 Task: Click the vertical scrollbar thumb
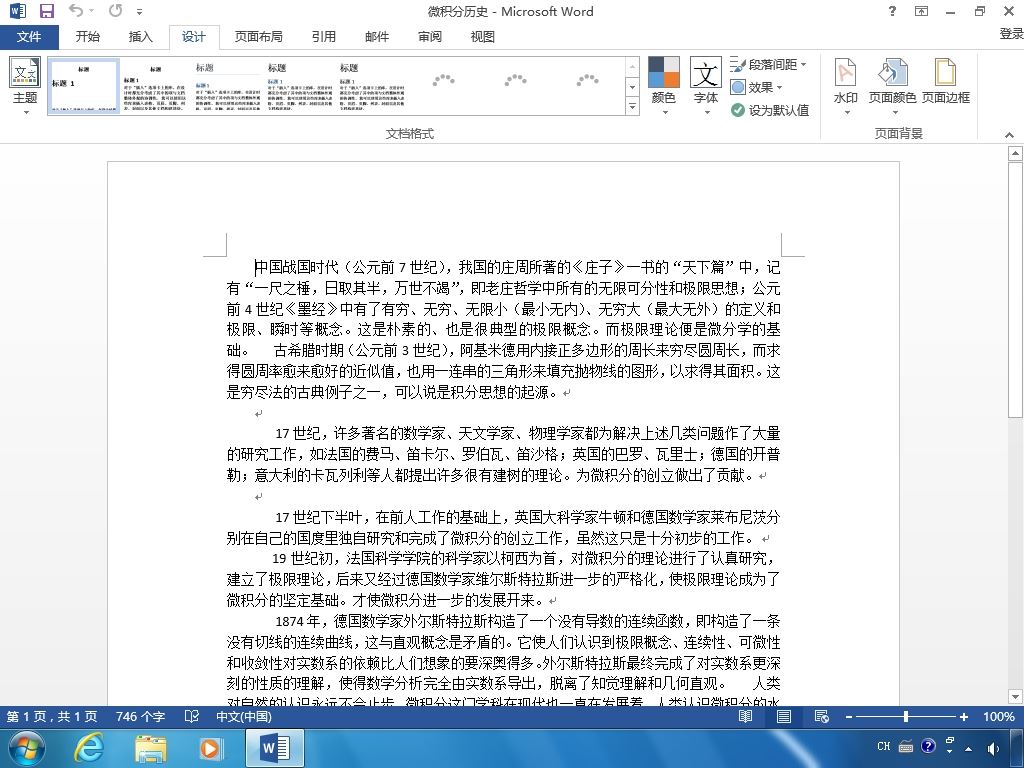coord(1015,289)
